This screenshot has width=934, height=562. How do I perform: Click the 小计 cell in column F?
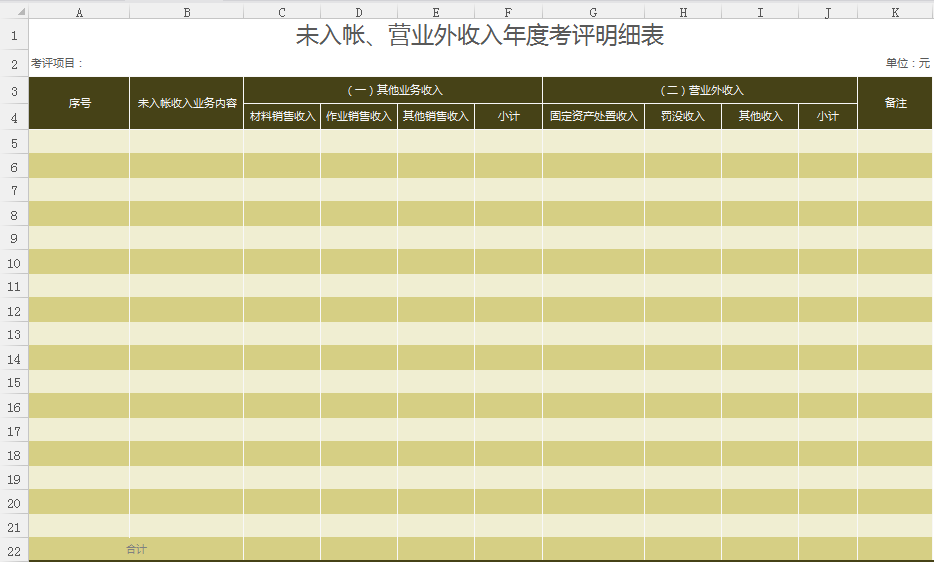pos(508,117)
